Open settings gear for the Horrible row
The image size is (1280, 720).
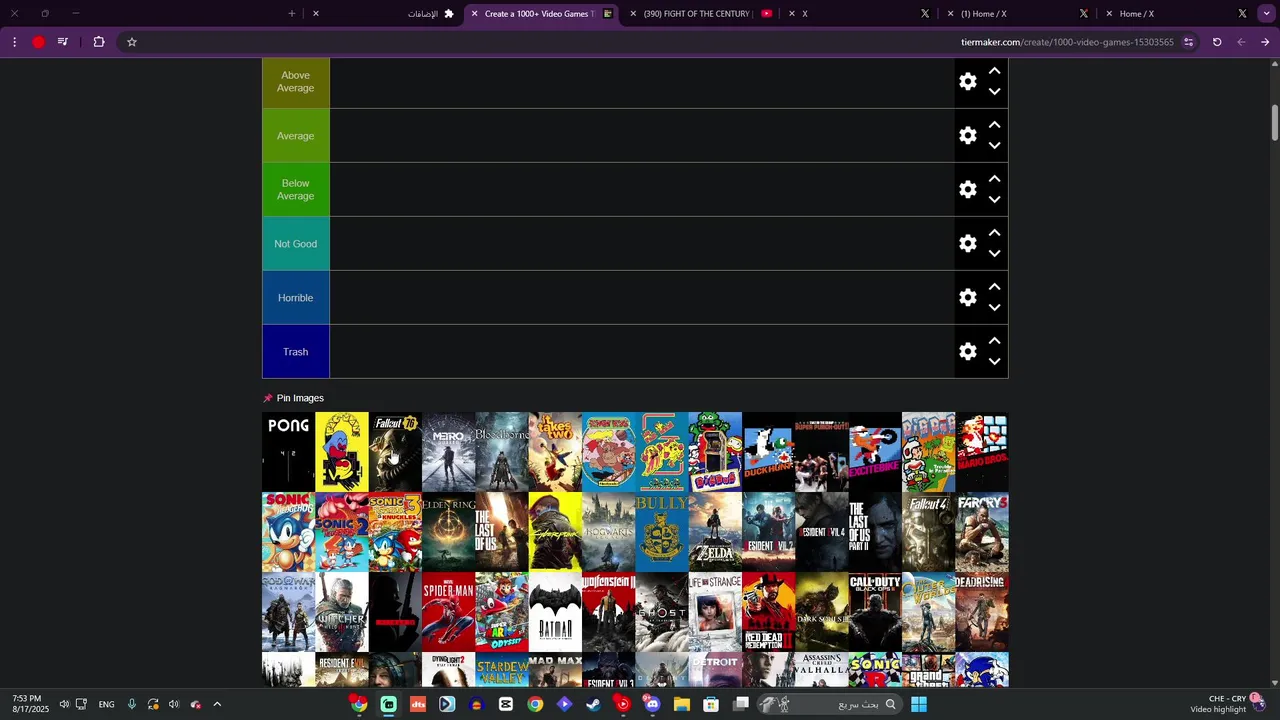967,298
